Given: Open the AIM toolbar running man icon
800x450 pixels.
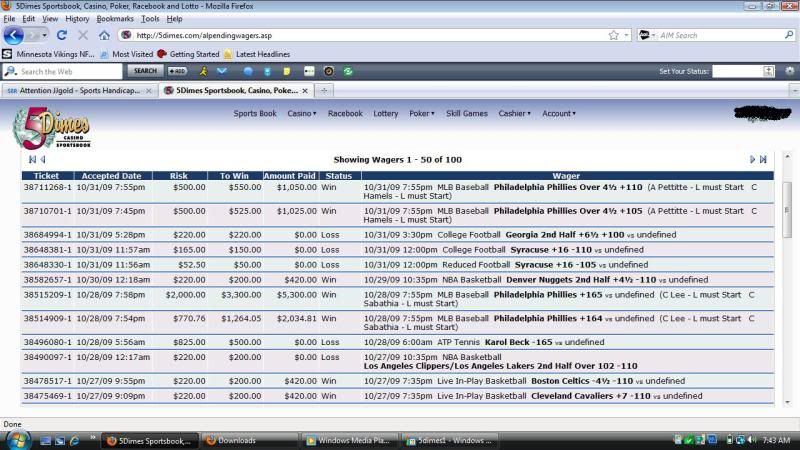Looking at the screenshot, I should click(203, 71).
